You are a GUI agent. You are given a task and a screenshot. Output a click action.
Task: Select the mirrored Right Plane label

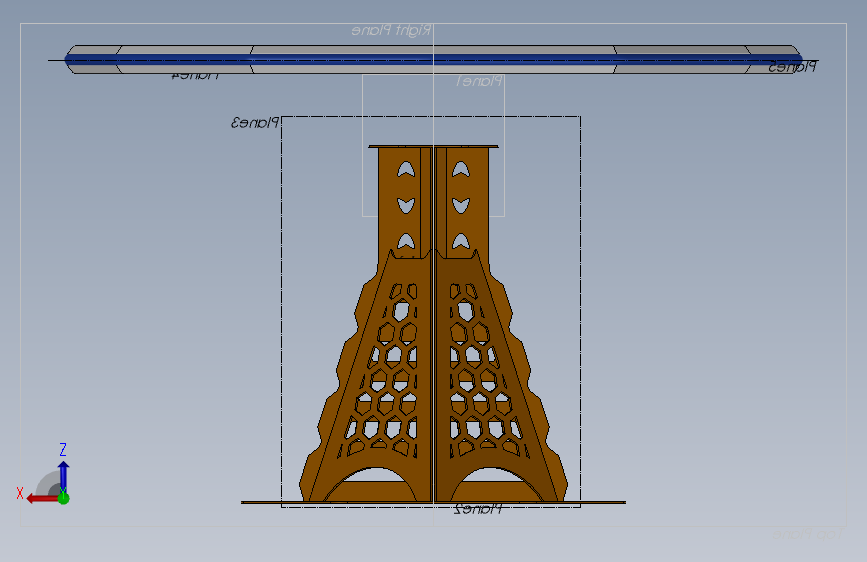391,30
